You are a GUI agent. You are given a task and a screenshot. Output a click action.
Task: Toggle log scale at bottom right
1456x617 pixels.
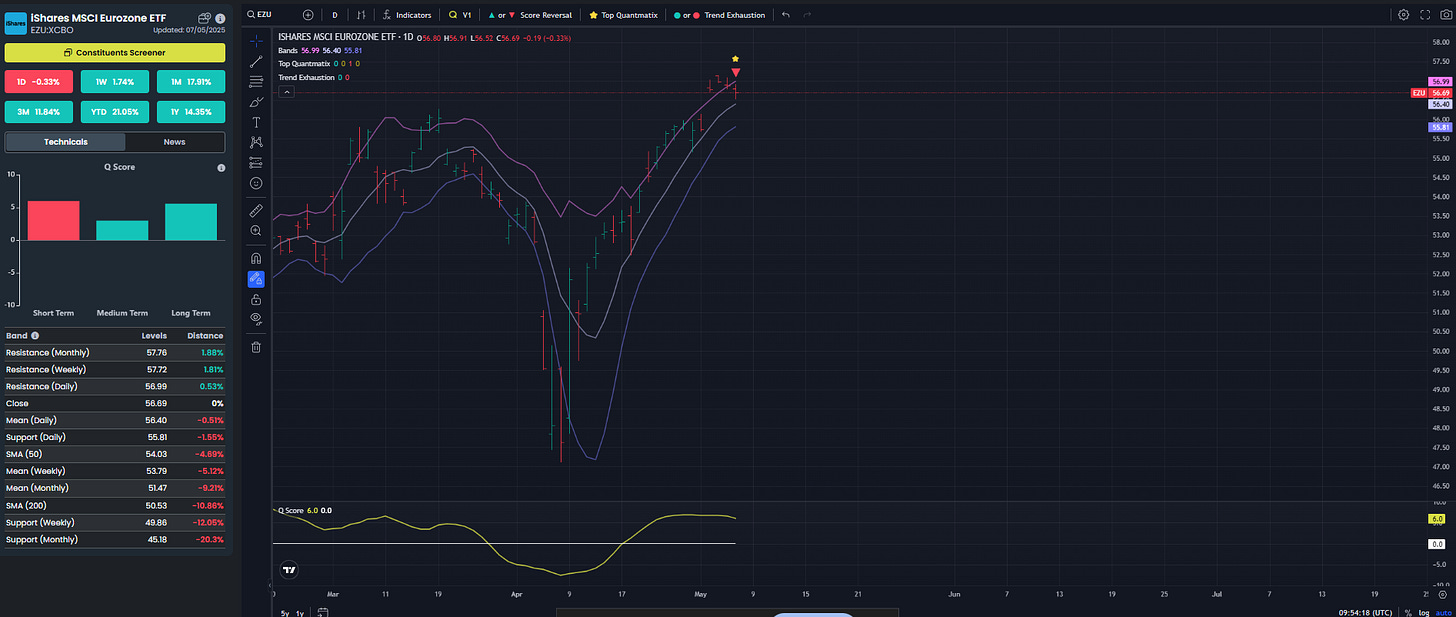point(1423,612)
